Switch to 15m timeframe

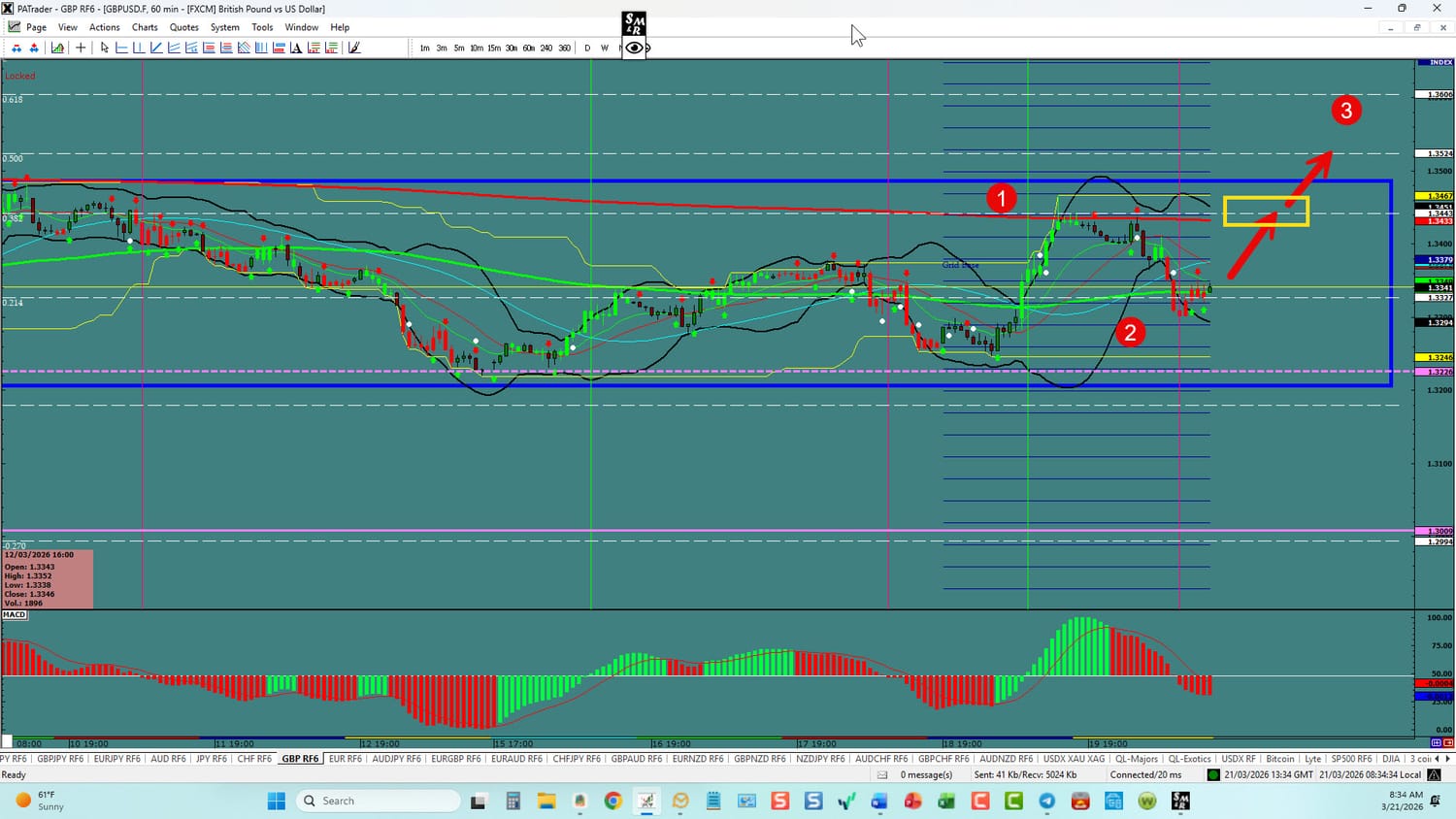(494, 48)
